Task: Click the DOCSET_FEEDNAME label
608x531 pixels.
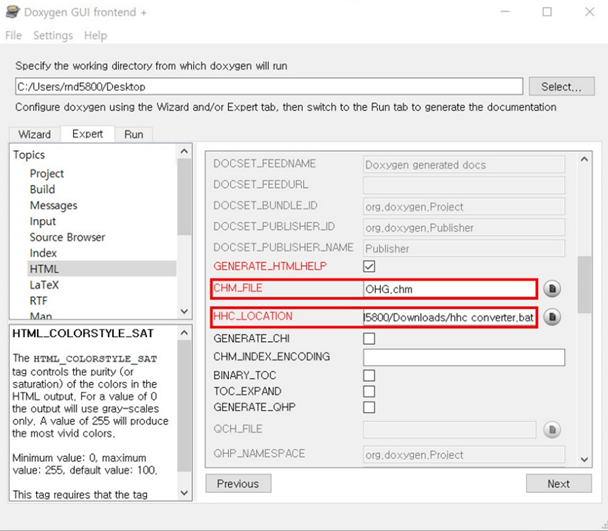Action: coord(264,164)
